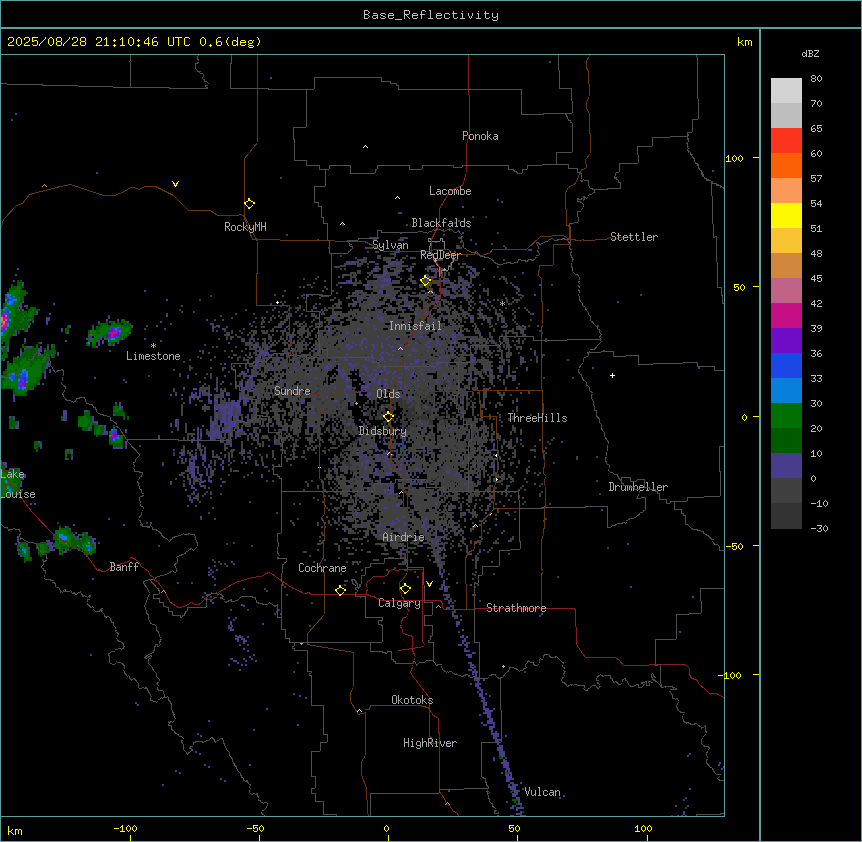Click the Vulcan city label
The height and width of the screenshot is (842, 862).
(542, 792)
